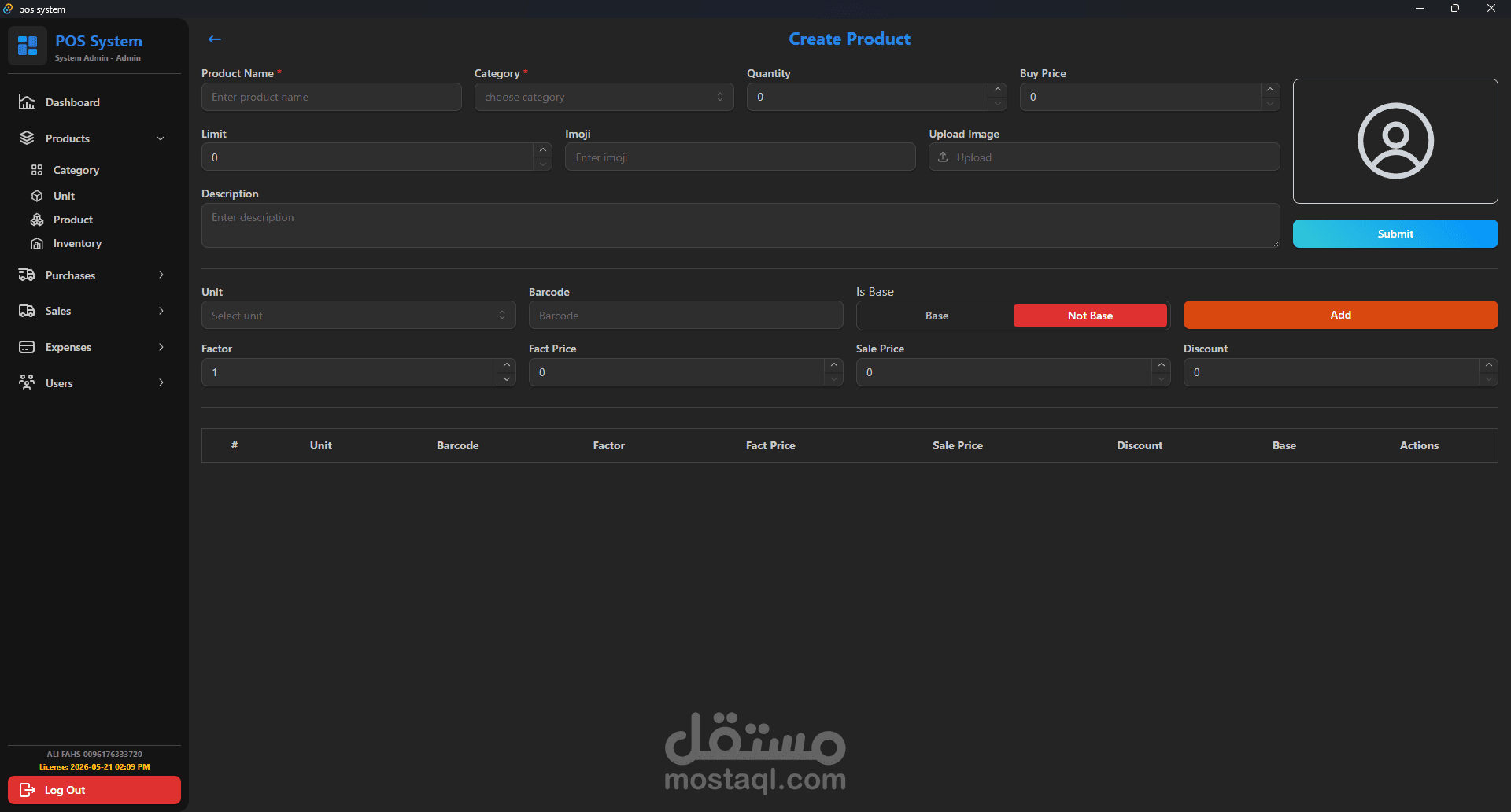Click the Product Name input field
This screenshot has width=1511, height=812.
[x=331, y=97]
